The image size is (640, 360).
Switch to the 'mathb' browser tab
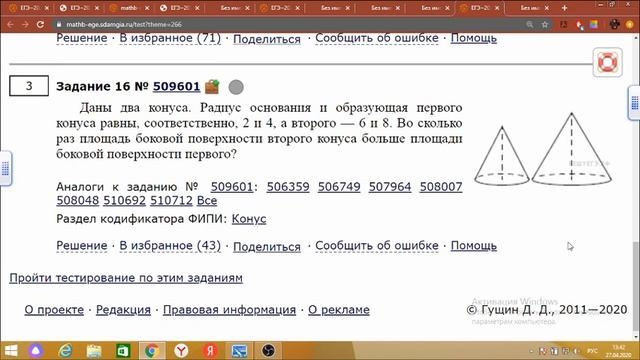[129, 8]
